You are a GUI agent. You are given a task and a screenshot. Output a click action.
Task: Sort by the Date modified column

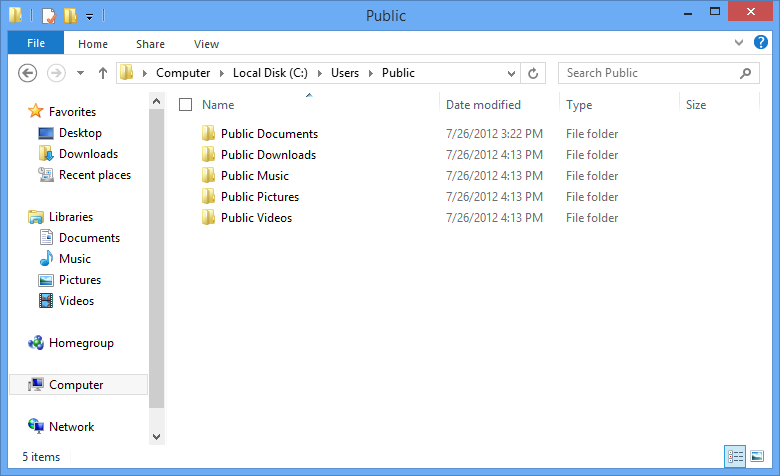click(x=483, y=105)
